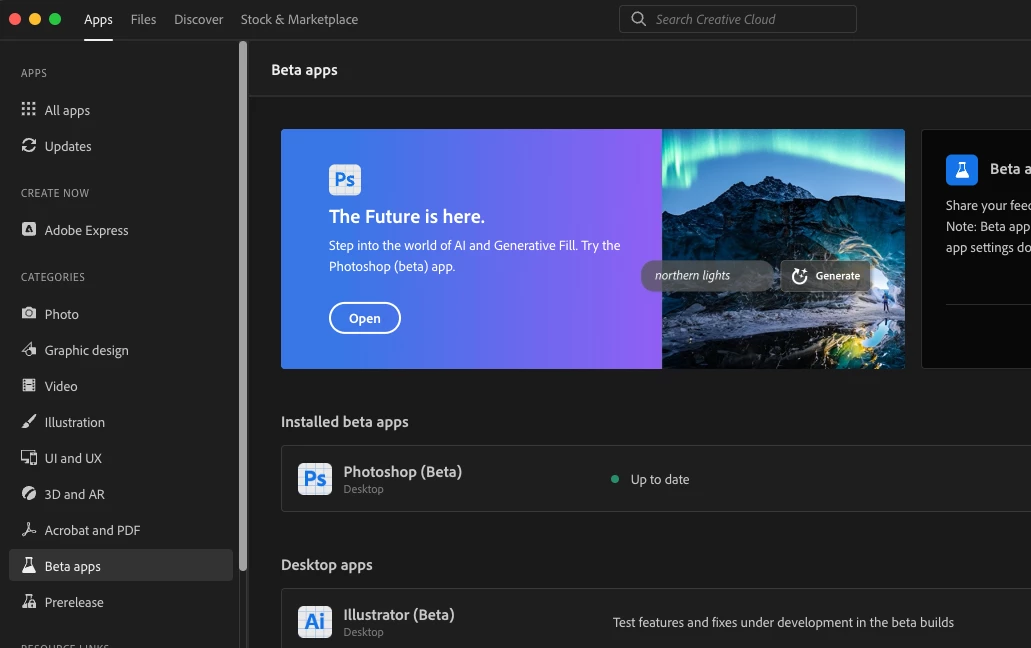
Task: Click the Photoshop (Beta) title text
Action: click(402, 472)
